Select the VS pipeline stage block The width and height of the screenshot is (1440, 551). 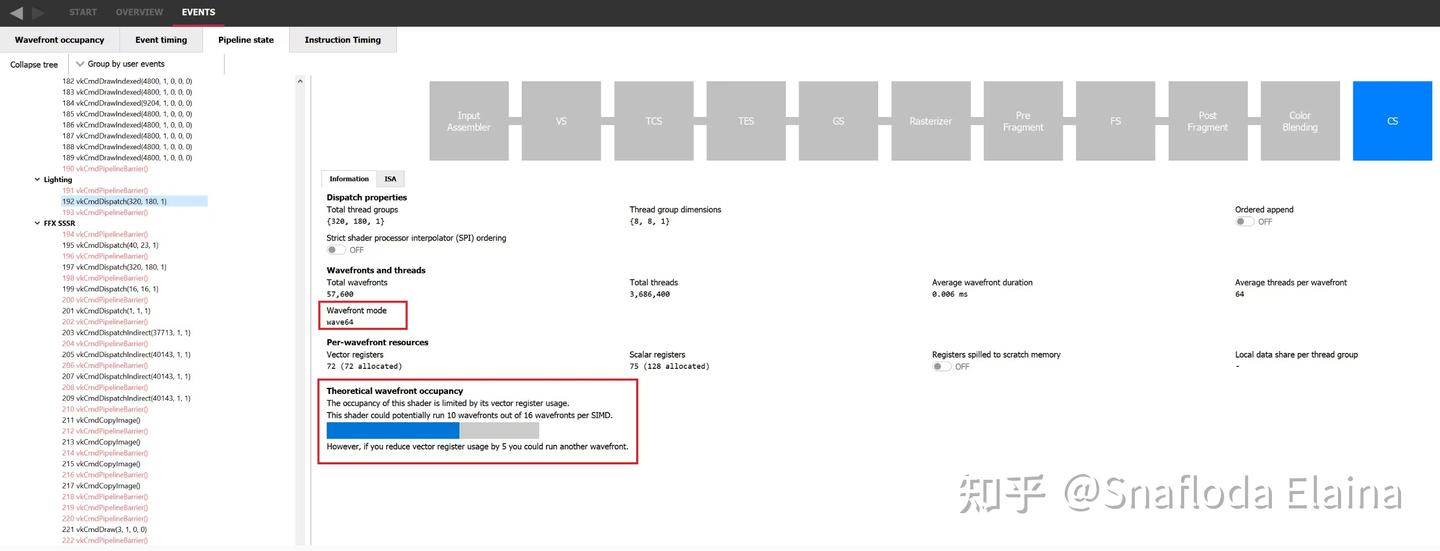tap(561, 121)
